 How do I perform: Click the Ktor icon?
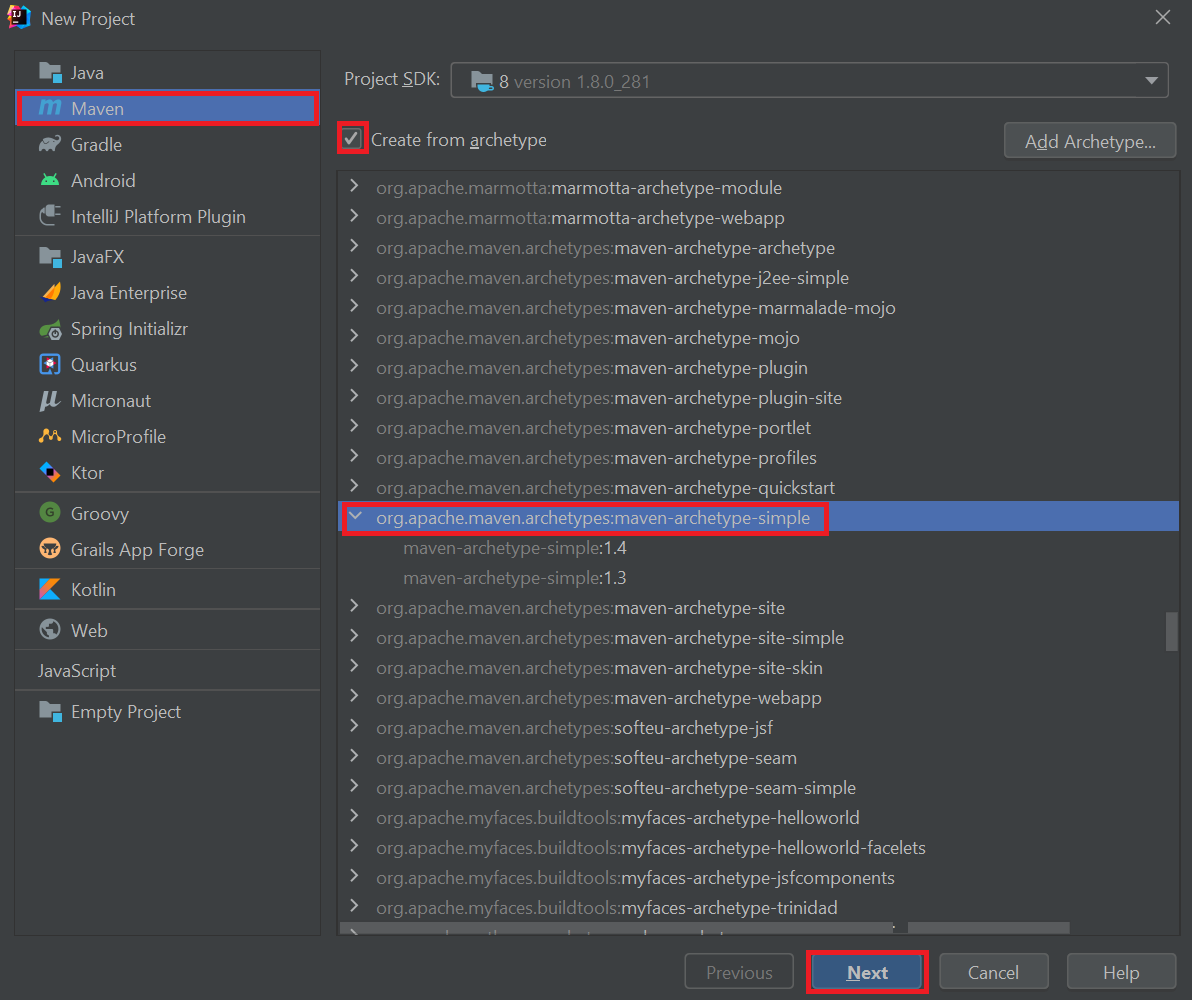(x=50, y=472)
